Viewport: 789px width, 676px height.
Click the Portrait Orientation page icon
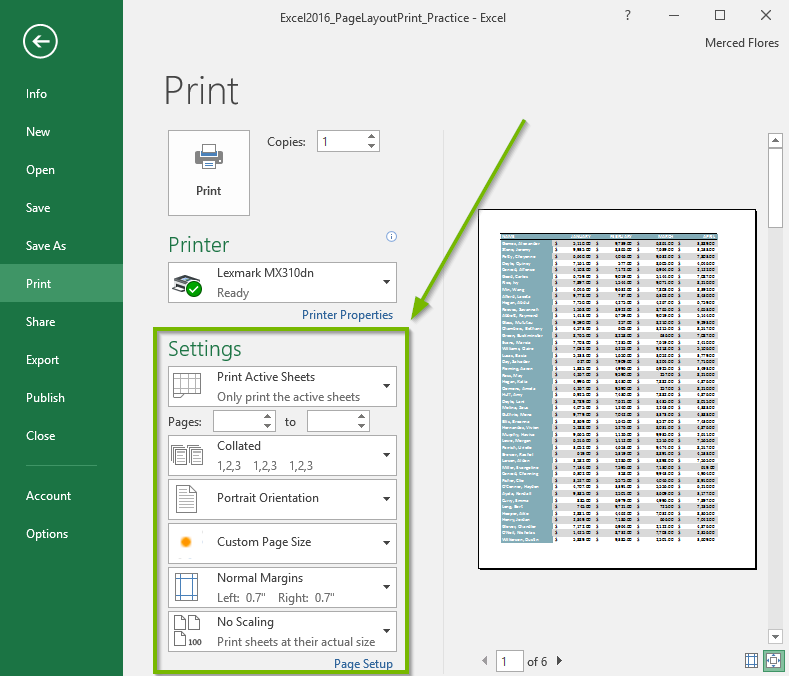[x=187, y=499]
